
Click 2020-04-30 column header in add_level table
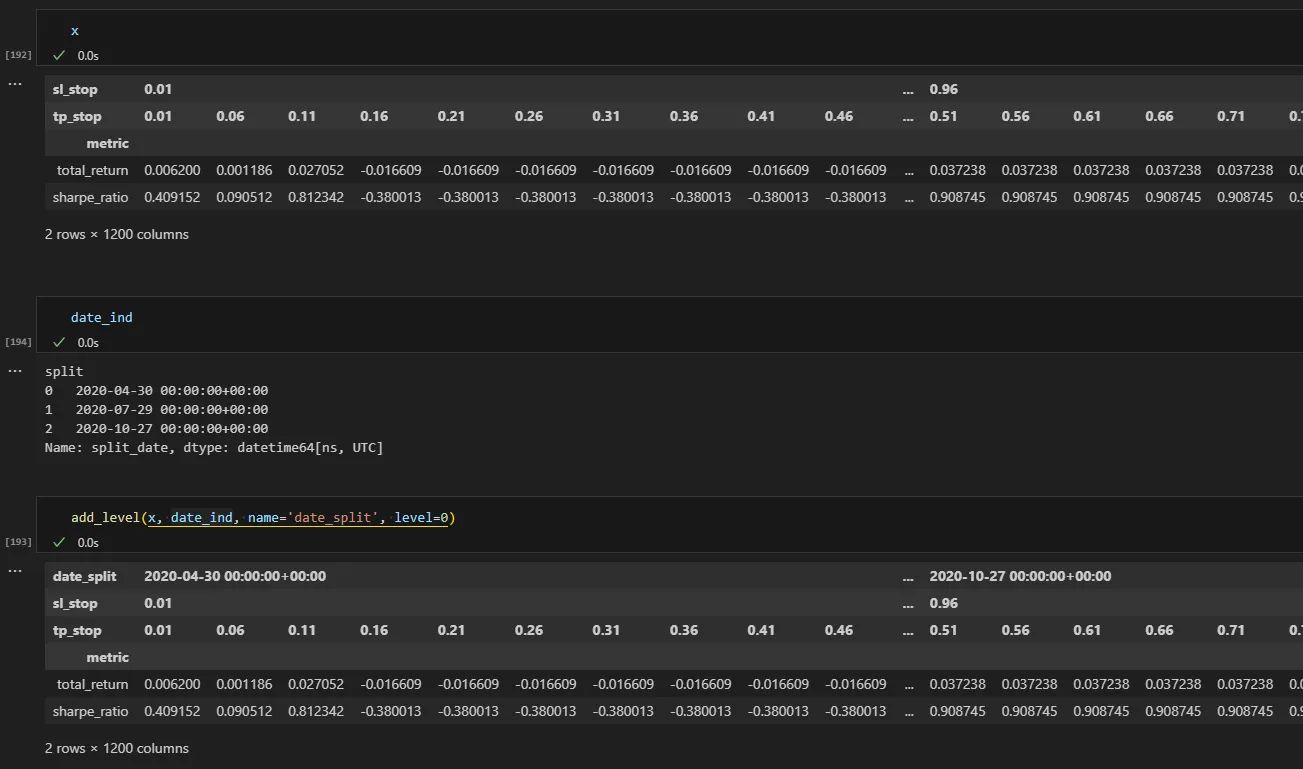235,577
